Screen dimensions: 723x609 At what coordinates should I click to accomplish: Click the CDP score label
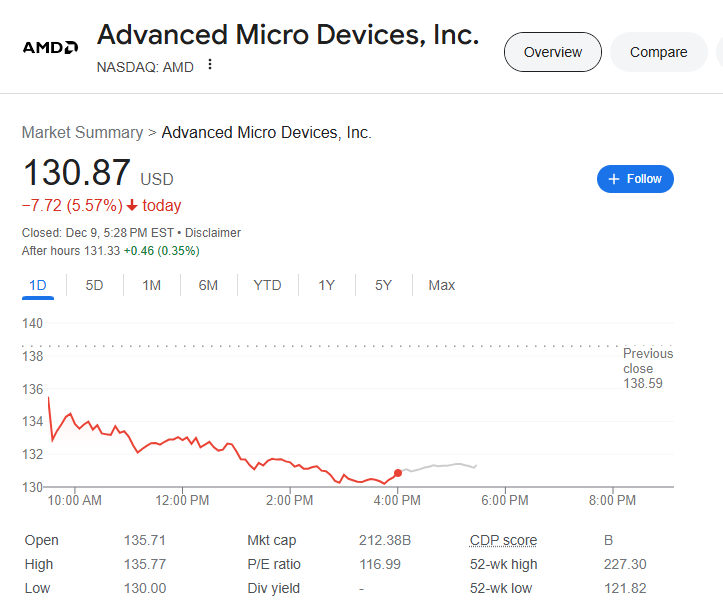tap(503, 540)
